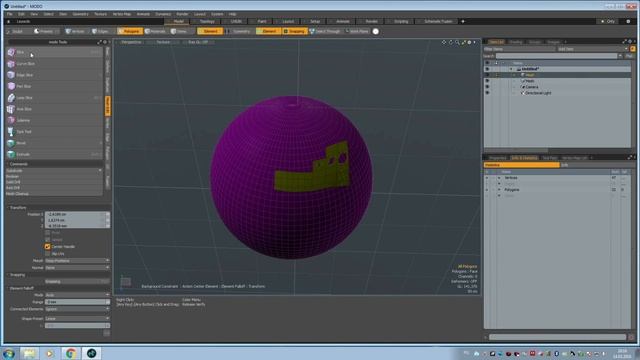Open the Element Falloff Mode dropdown
The image size is (640, 360).
pyautogui.click(x=77, y=295)
